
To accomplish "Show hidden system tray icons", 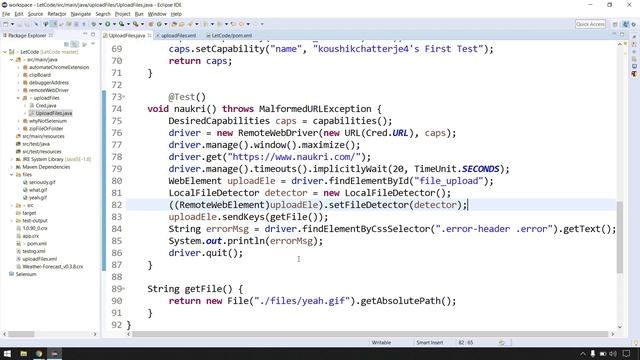I will point(582,354).
